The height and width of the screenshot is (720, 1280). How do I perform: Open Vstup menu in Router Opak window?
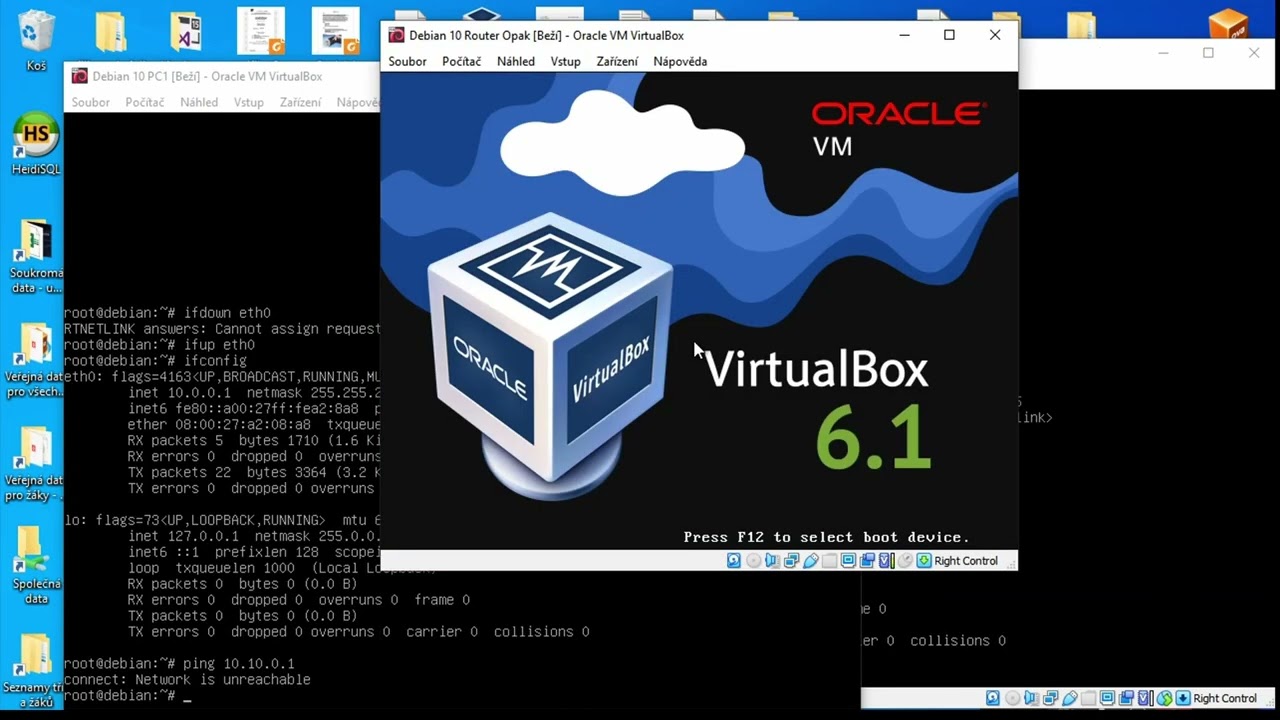[x=565, y=61]
